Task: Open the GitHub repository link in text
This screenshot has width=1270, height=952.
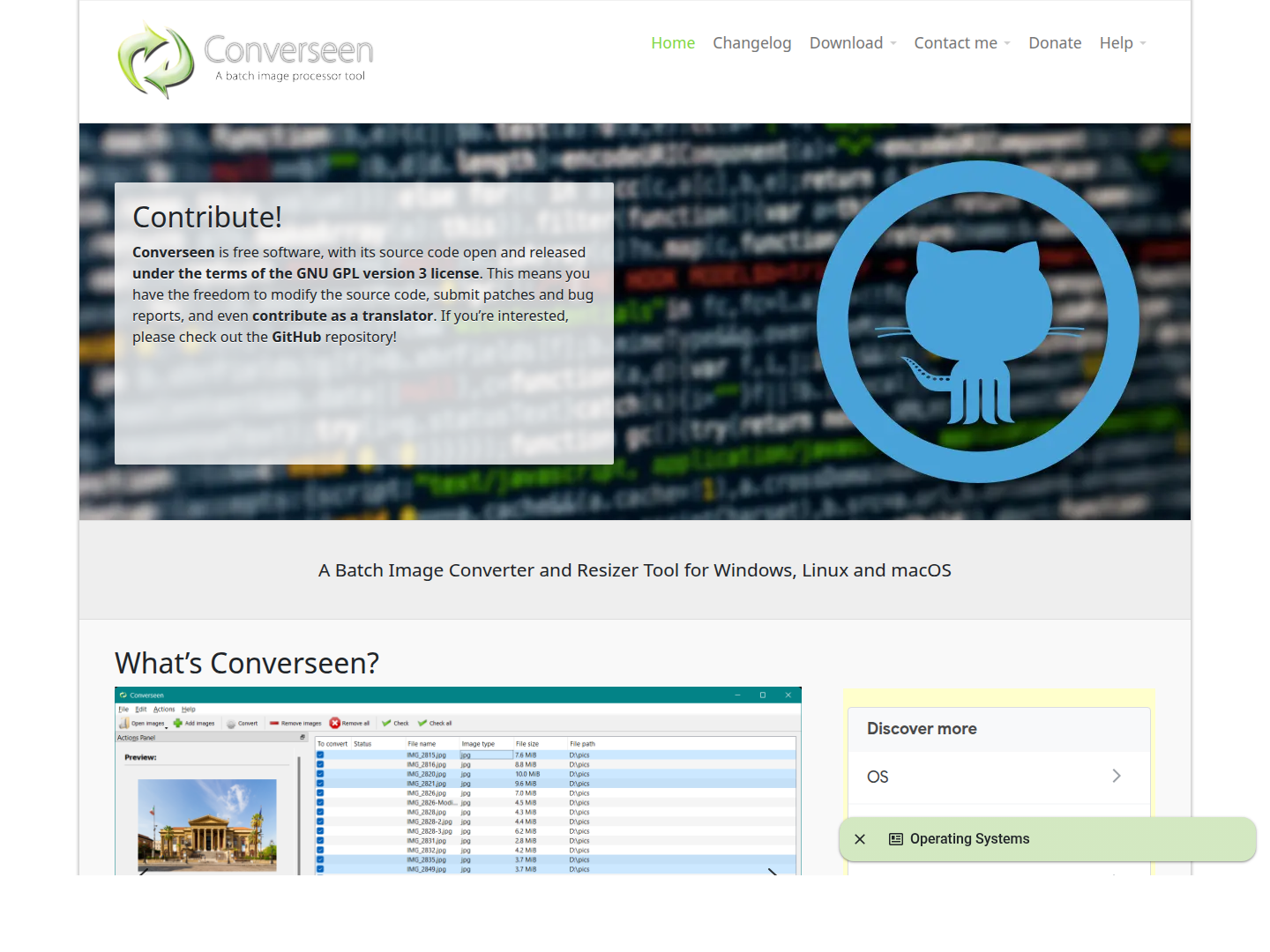Action: click(x=296, y=337)
